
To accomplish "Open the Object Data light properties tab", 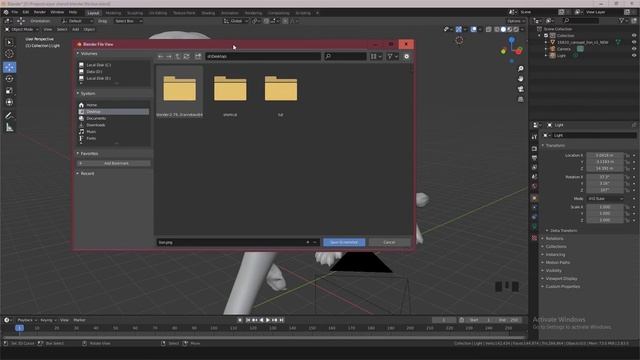I will click(534, 227).
